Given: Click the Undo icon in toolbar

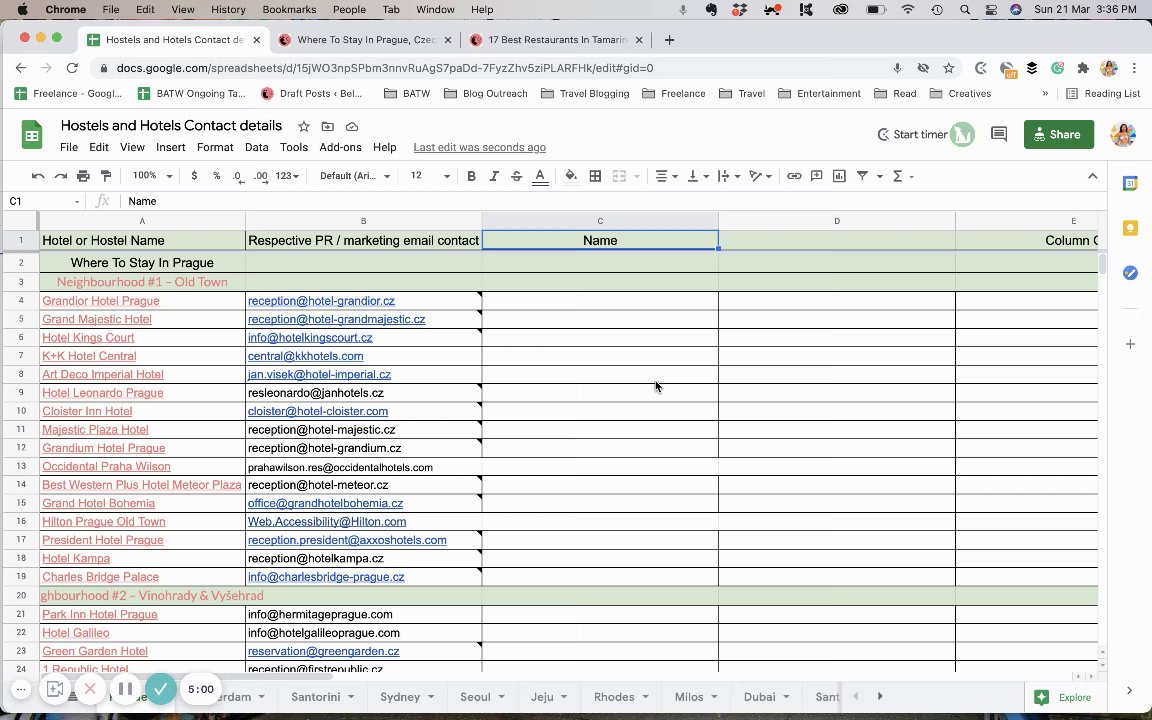Looking at the screenshot, I should pos(38,176).
